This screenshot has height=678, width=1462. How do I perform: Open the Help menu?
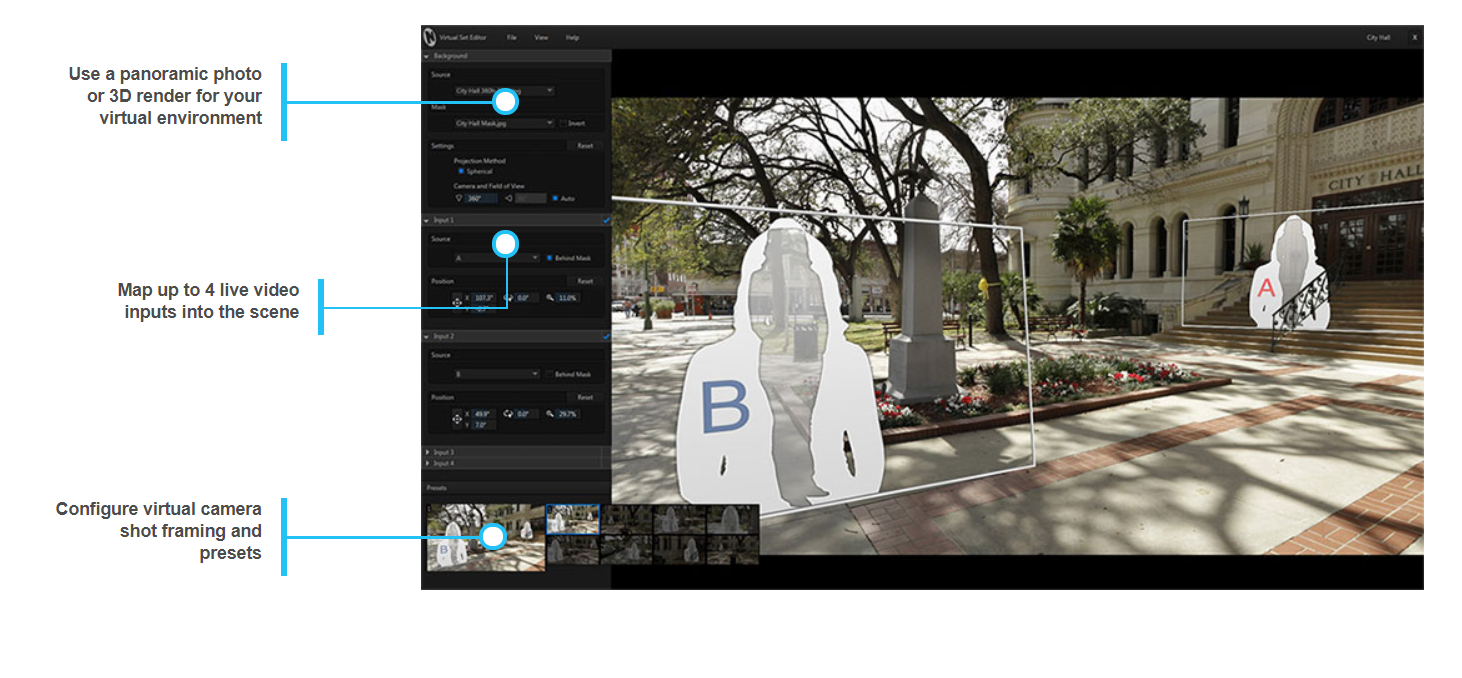pyautogui.click(x=572, y=37)
